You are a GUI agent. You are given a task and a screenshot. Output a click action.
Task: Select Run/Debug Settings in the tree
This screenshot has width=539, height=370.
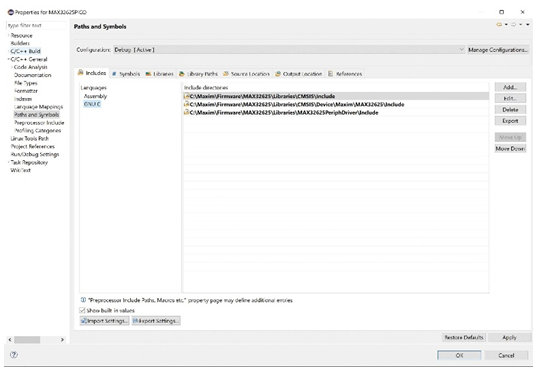(35, 154)
